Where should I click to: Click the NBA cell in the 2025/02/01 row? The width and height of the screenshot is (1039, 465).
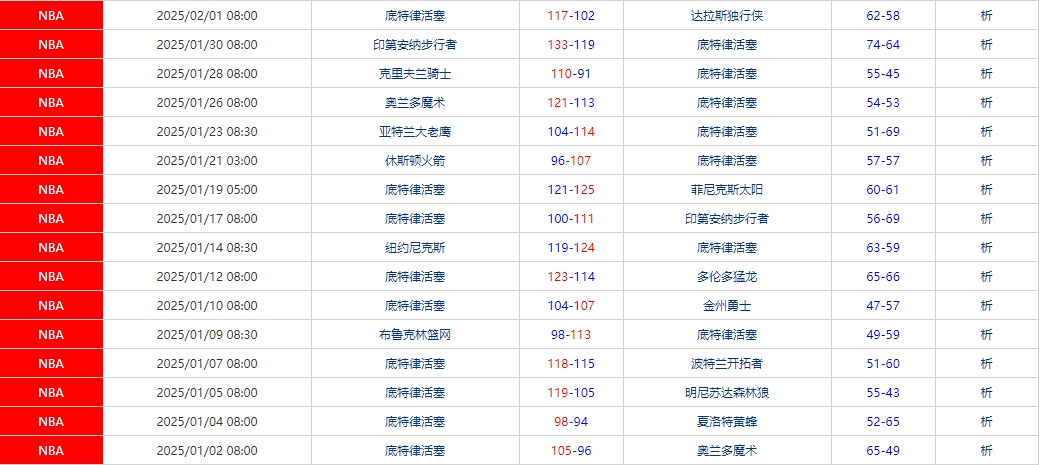tap(52, 16)
